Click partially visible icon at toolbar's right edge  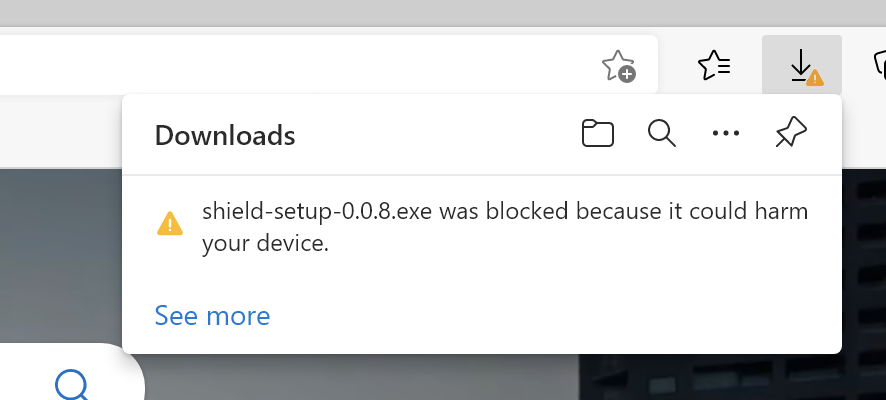point(880,66)
